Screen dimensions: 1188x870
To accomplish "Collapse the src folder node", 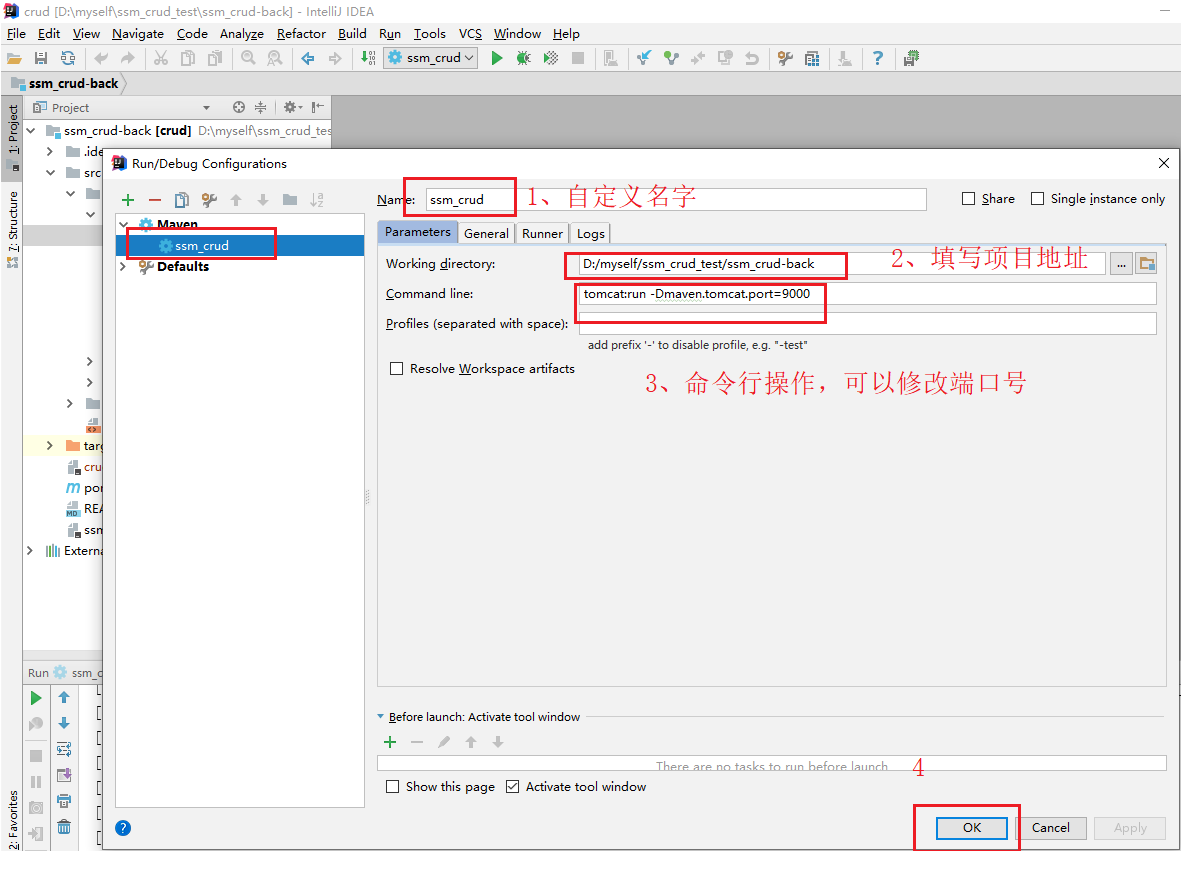I will click(x=50, y=173).
